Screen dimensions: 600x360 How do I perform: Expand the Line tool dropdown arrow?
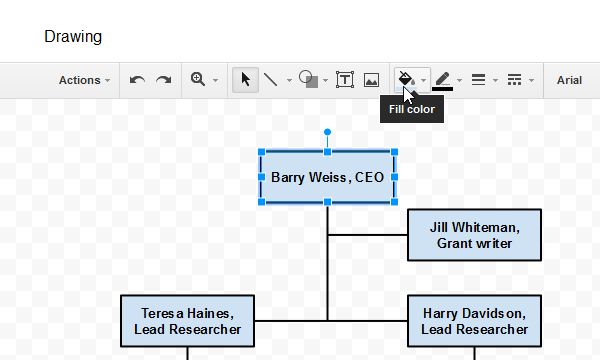click(x=289, y=80)
